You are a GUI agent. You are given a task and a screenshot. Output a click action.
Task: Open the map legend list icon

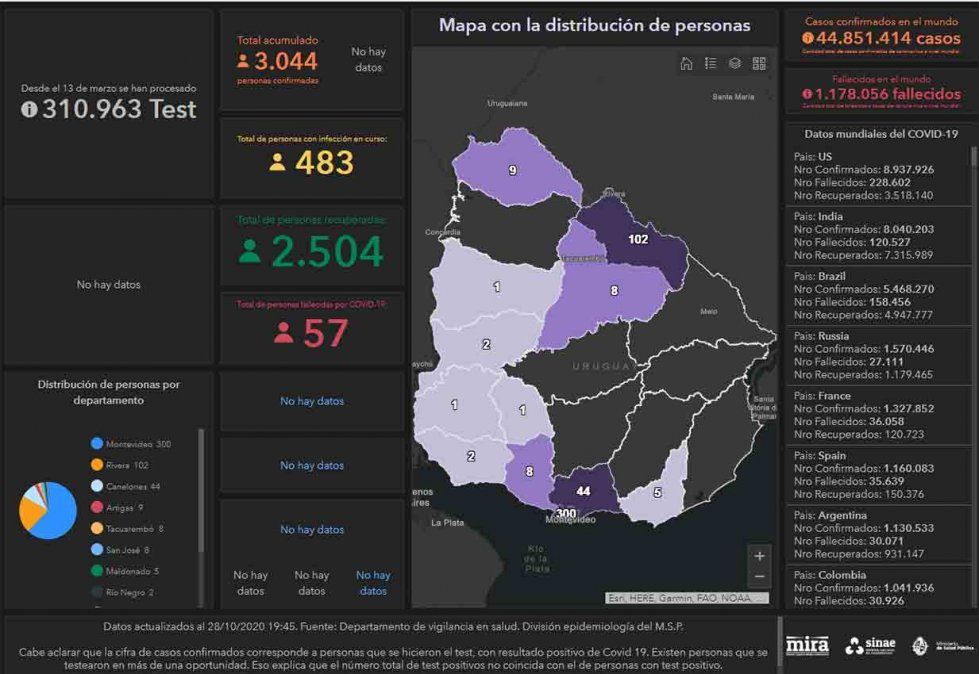710,64
